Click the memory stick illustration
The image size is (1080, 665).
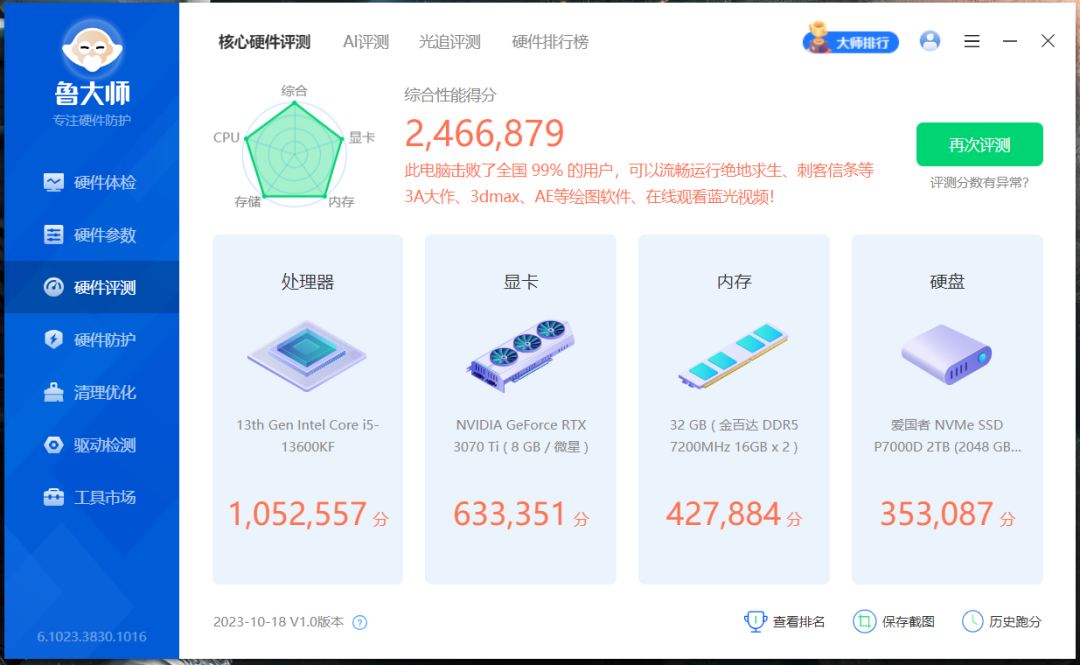(734, 356)
